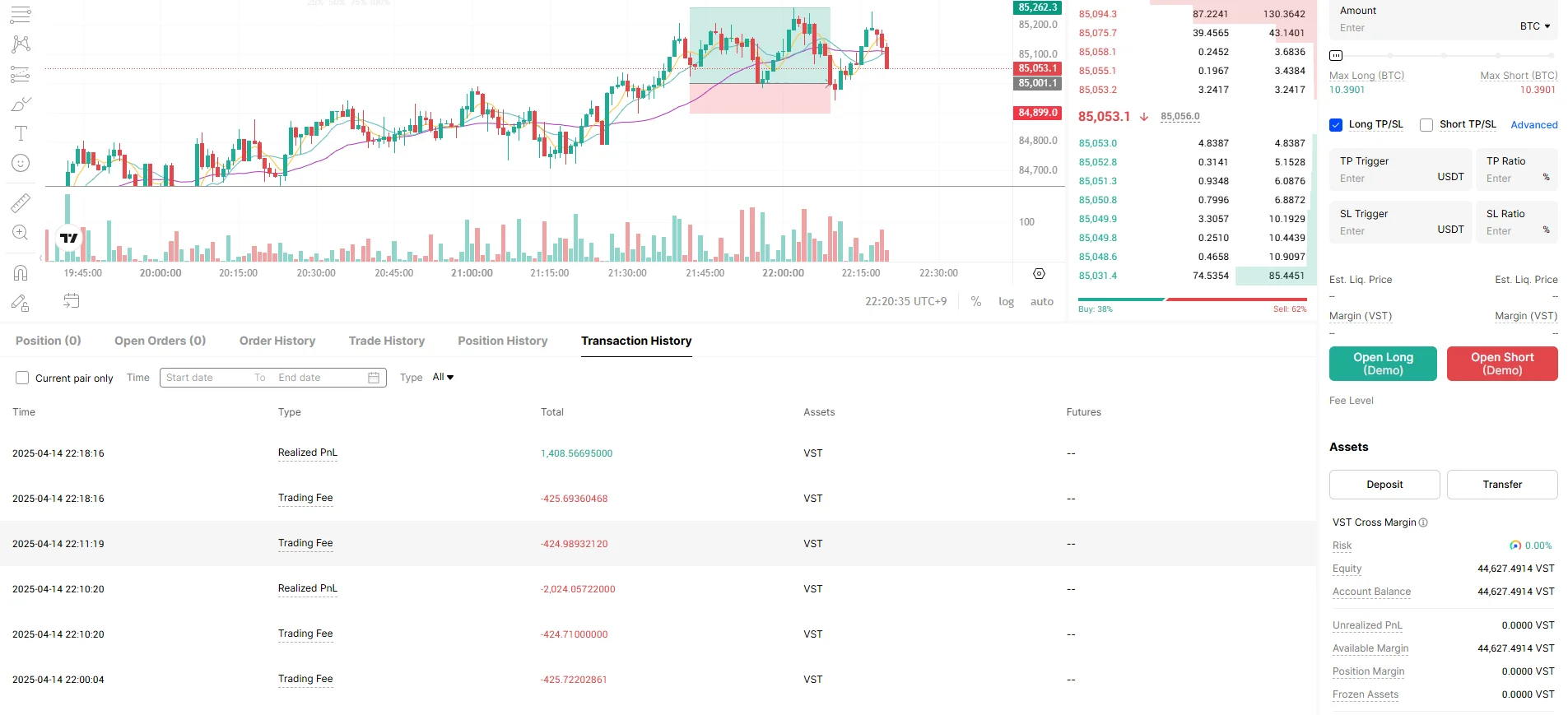Click the 85,053.0 bid price row
This screenshot has width=1568, height=715.
tap(1193, 143)
